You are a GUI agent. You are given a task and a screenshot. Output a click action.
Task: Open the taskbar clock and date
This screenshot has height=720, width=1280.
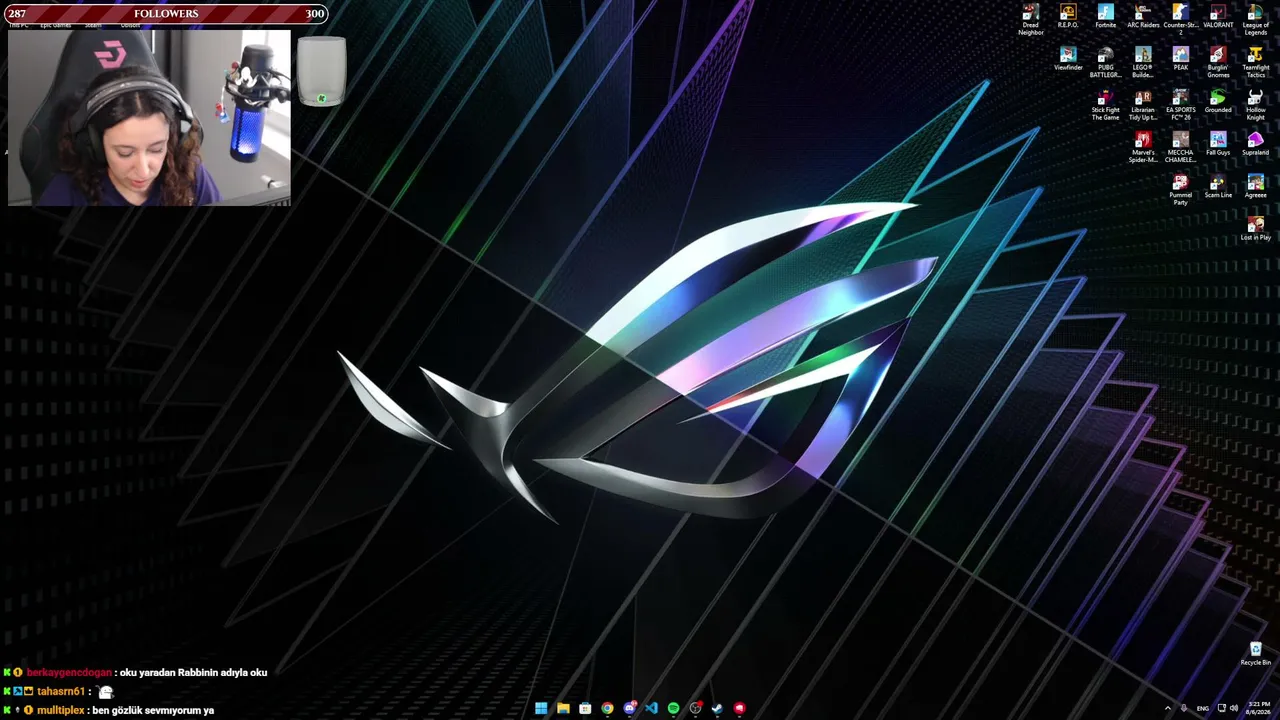pyautogui.click(x=1260, y=708)
